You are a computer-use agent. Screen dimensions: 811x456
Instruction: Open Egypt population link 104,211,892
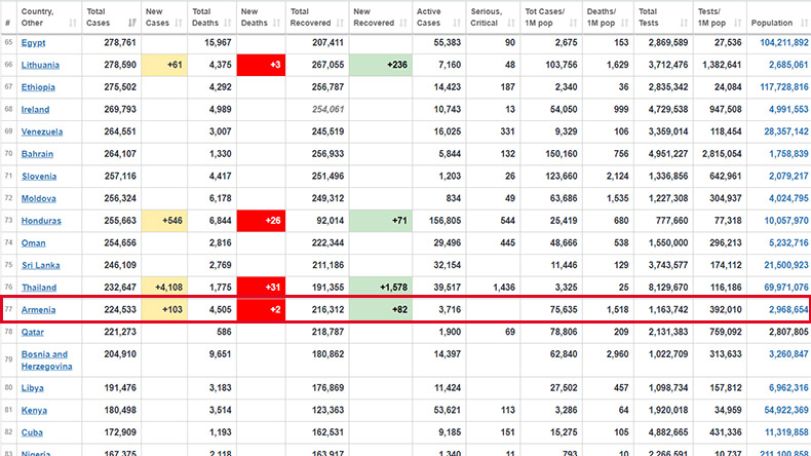[784, 42]
